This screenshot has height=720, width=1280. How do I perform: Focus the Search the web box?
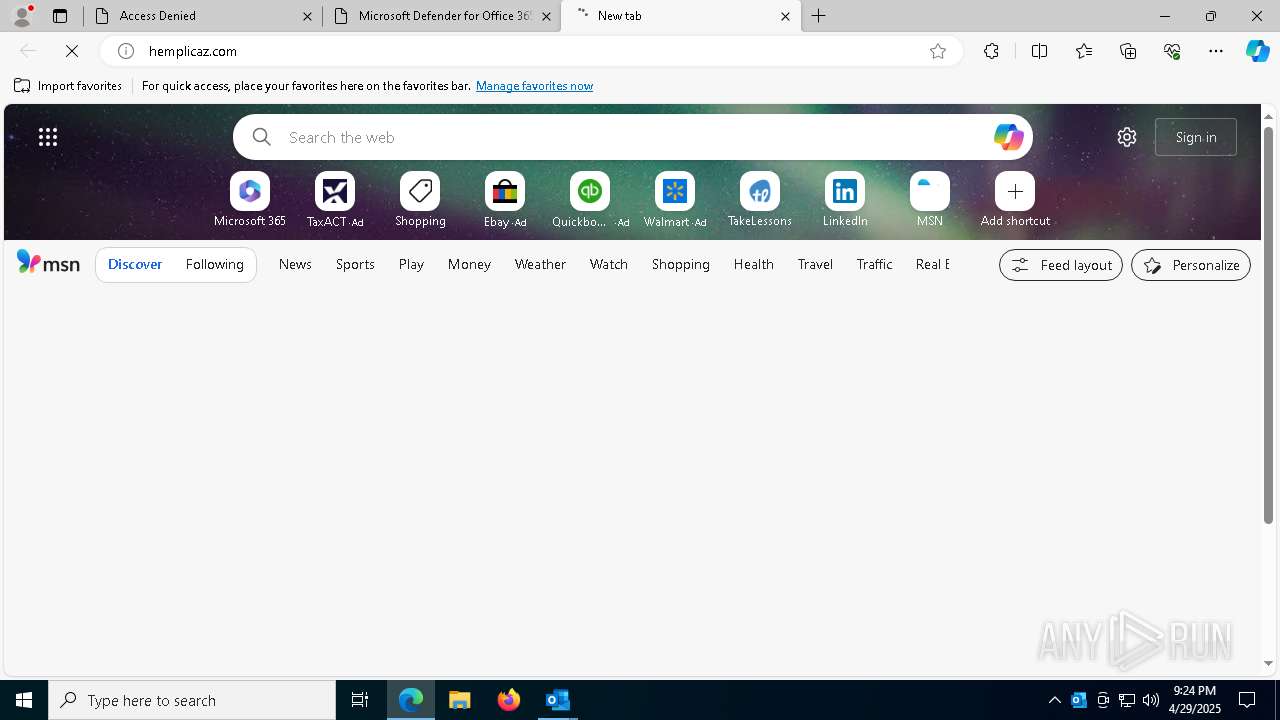coord(632,137)
